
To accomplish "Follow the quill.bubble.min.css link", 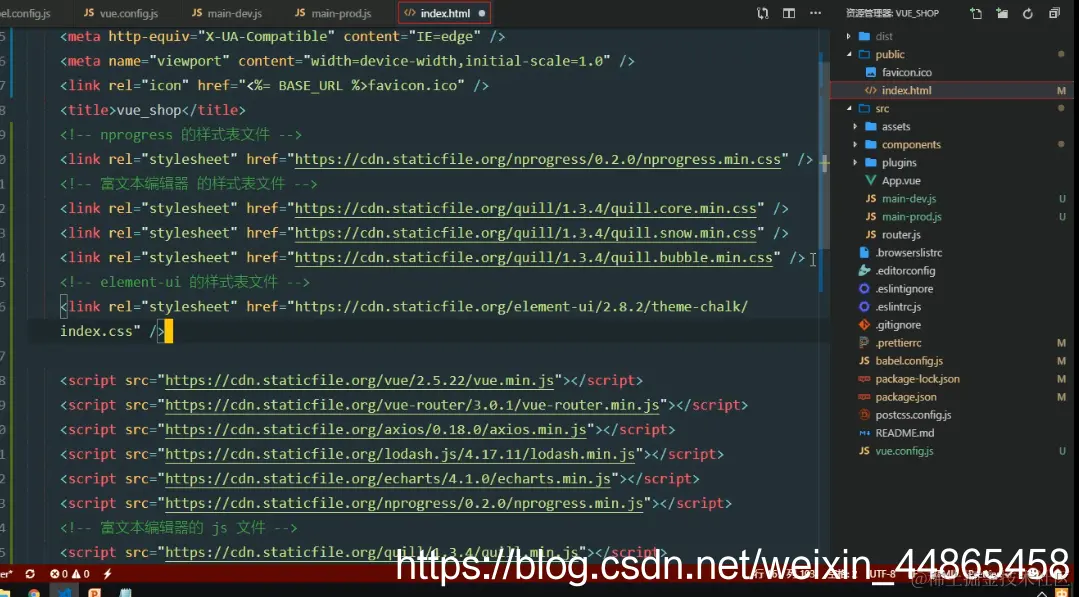I will 534,258.
